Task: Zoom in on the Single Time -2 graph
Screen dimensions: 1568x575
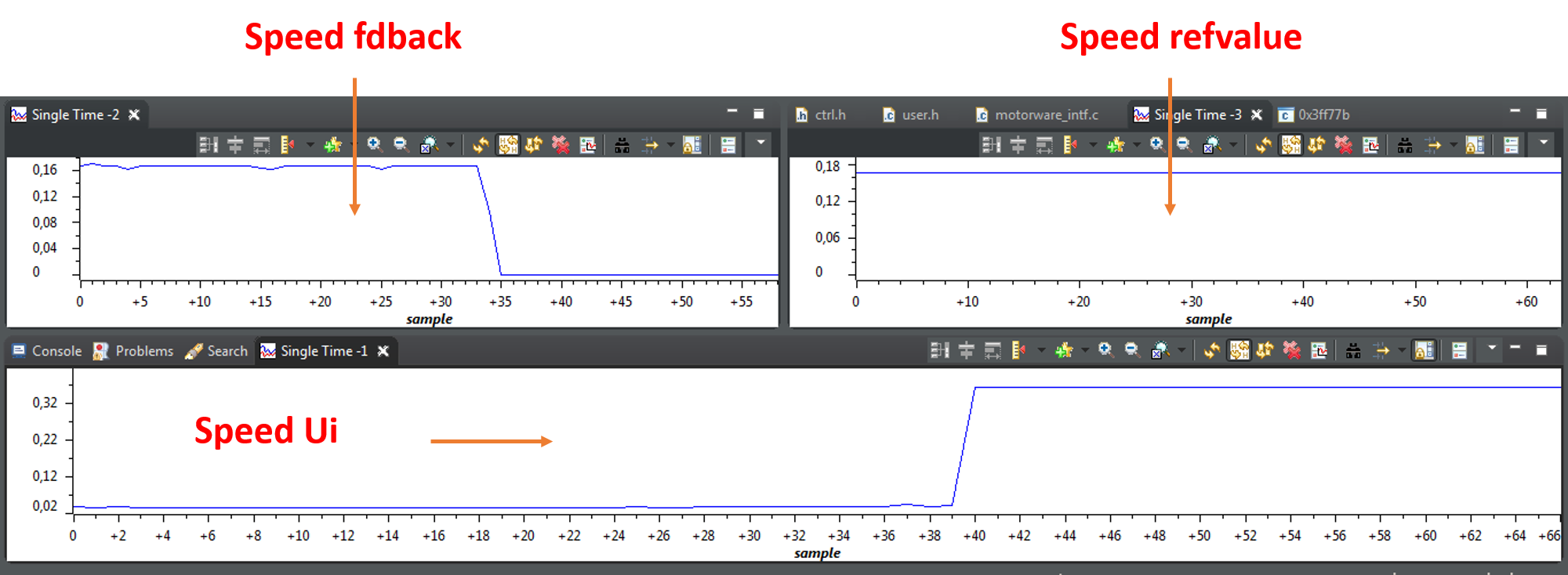Action: tap(374, 144)
